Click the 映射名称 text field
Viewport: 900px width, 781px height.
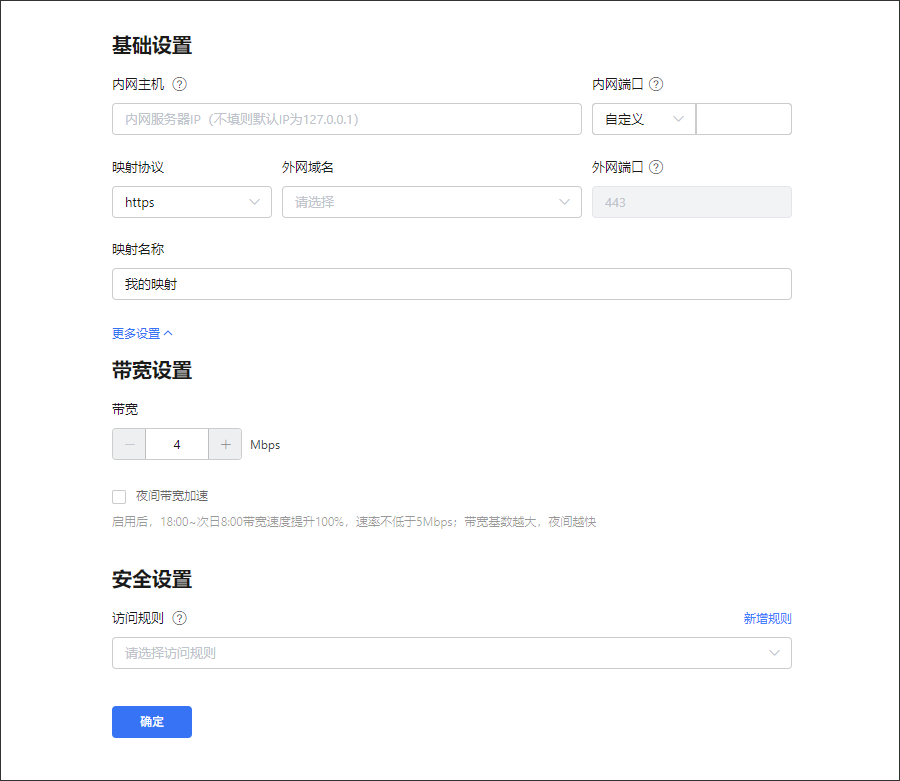pos(452,284)
